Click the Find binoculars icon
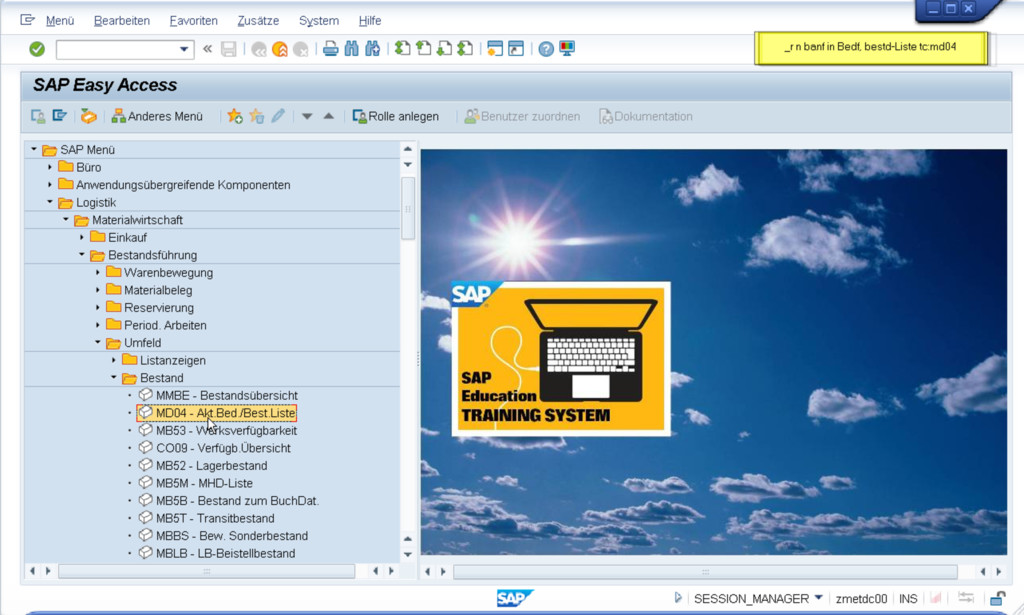This screenshot has height=615, width=1024. click(x=352, y=49)
